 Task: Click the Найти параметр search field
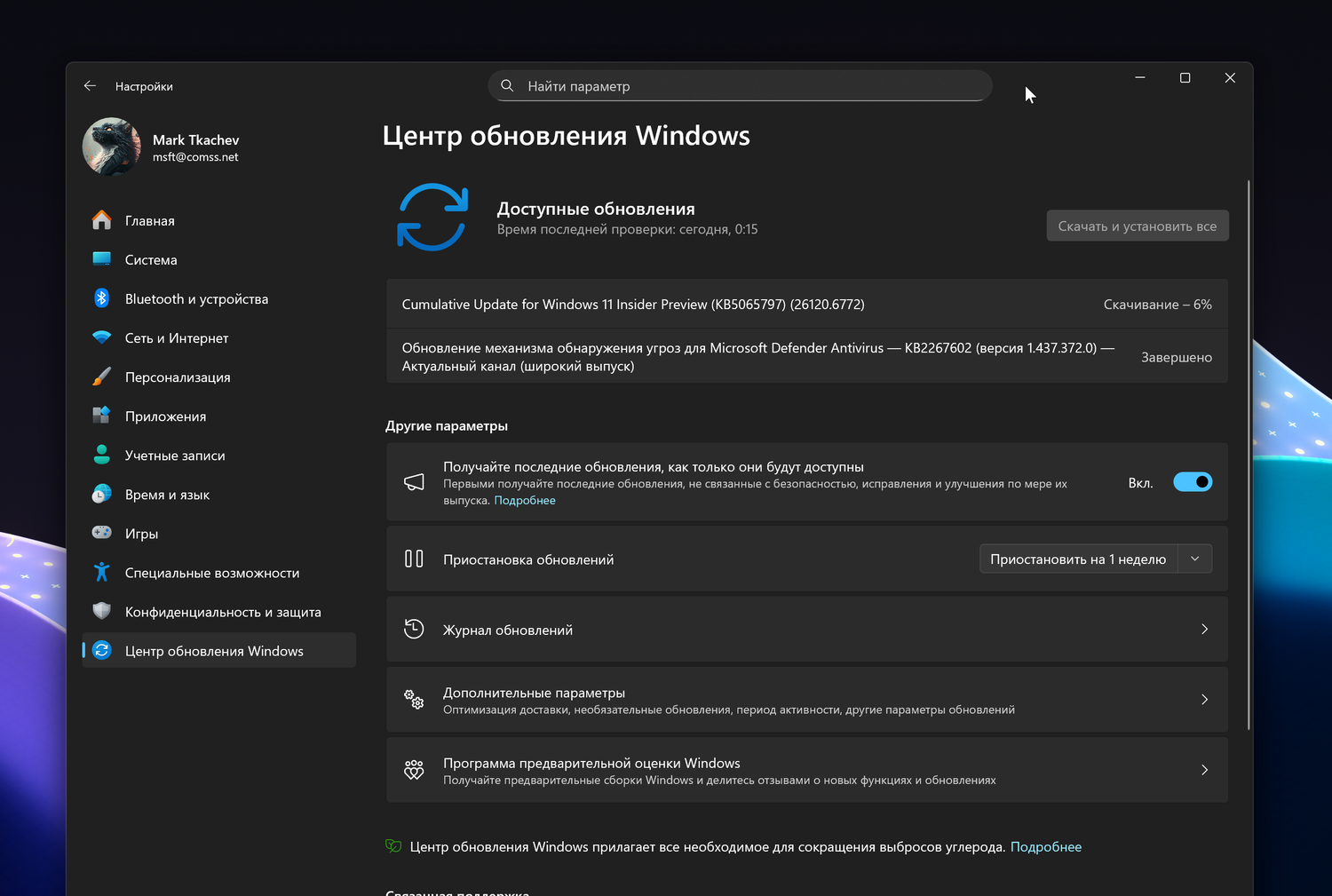(x=739, y=86)
